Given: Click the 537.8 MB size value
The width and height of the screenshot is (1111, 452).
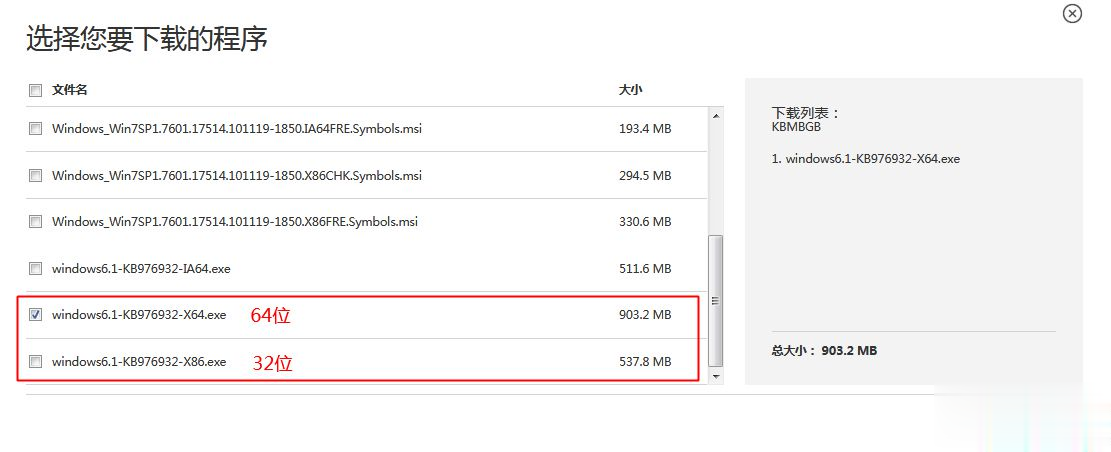Looking at the screenshot, I should point(645,361).
